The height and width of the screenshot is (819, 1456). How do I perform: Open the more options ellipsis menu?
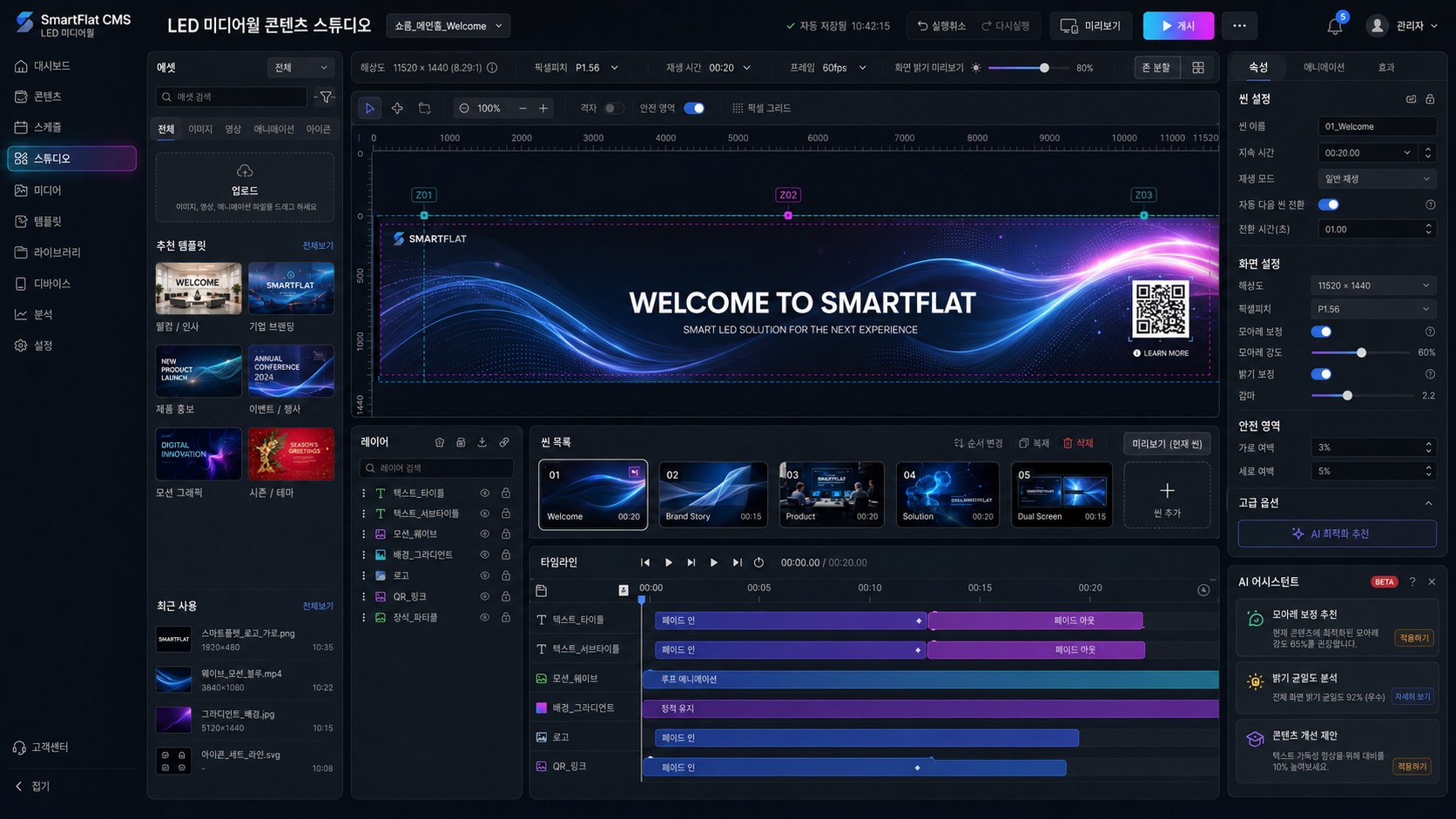pyautogui.click(x=1239, y=26)
